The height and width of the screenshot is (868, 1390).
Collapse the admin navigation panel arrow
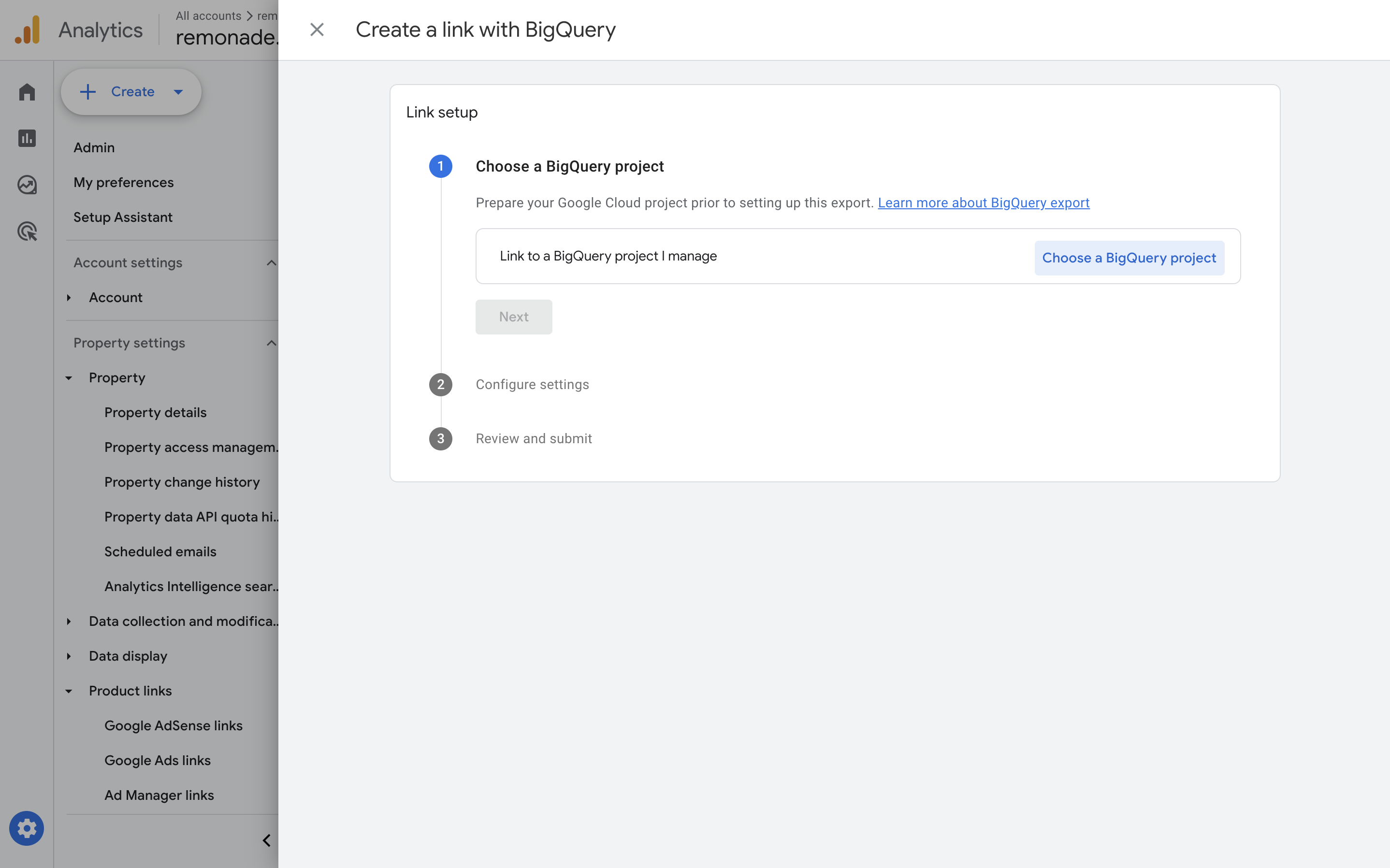(x=266, y=840)
